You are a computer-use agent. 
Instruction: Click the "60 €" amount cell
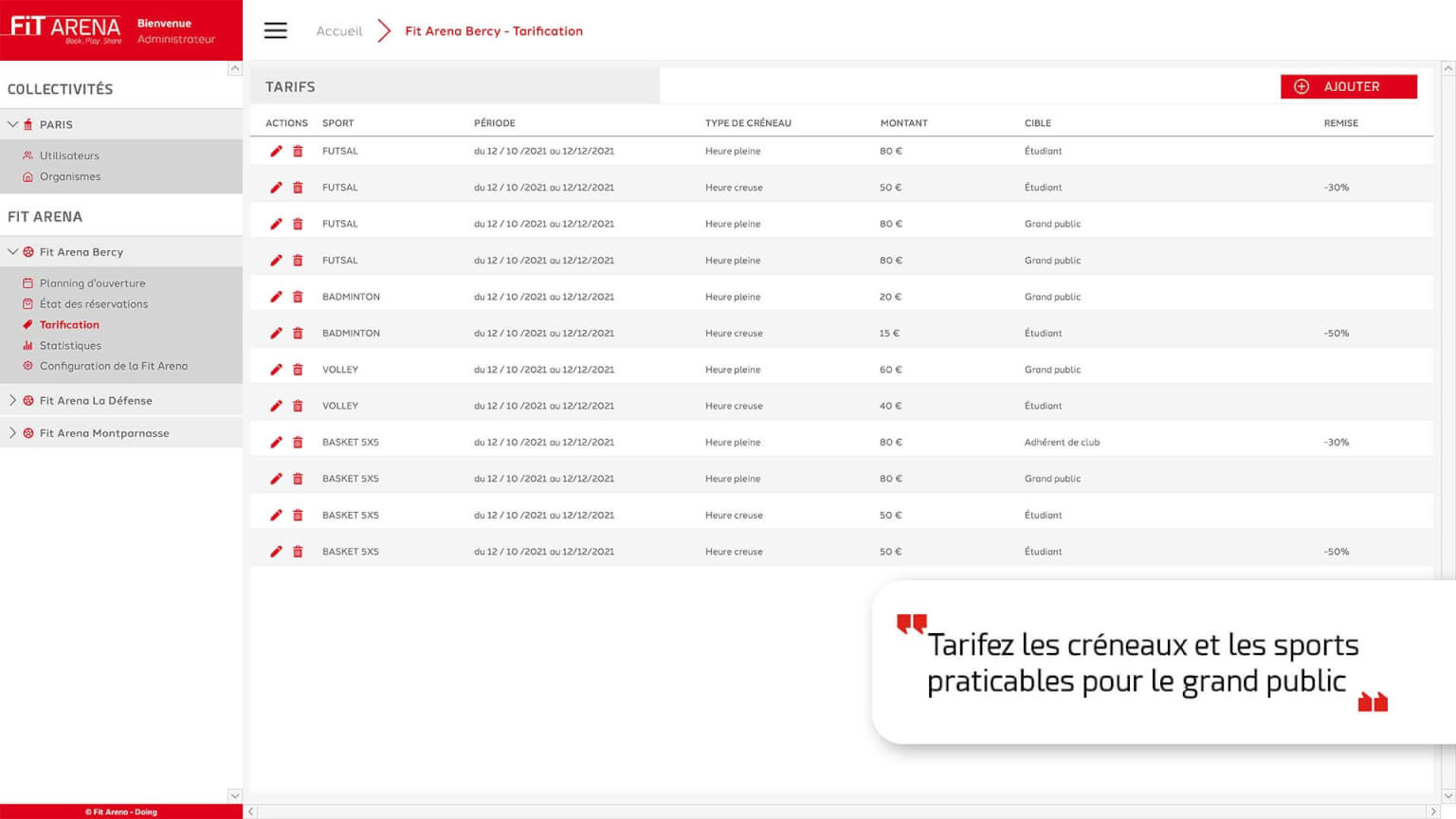890,370
